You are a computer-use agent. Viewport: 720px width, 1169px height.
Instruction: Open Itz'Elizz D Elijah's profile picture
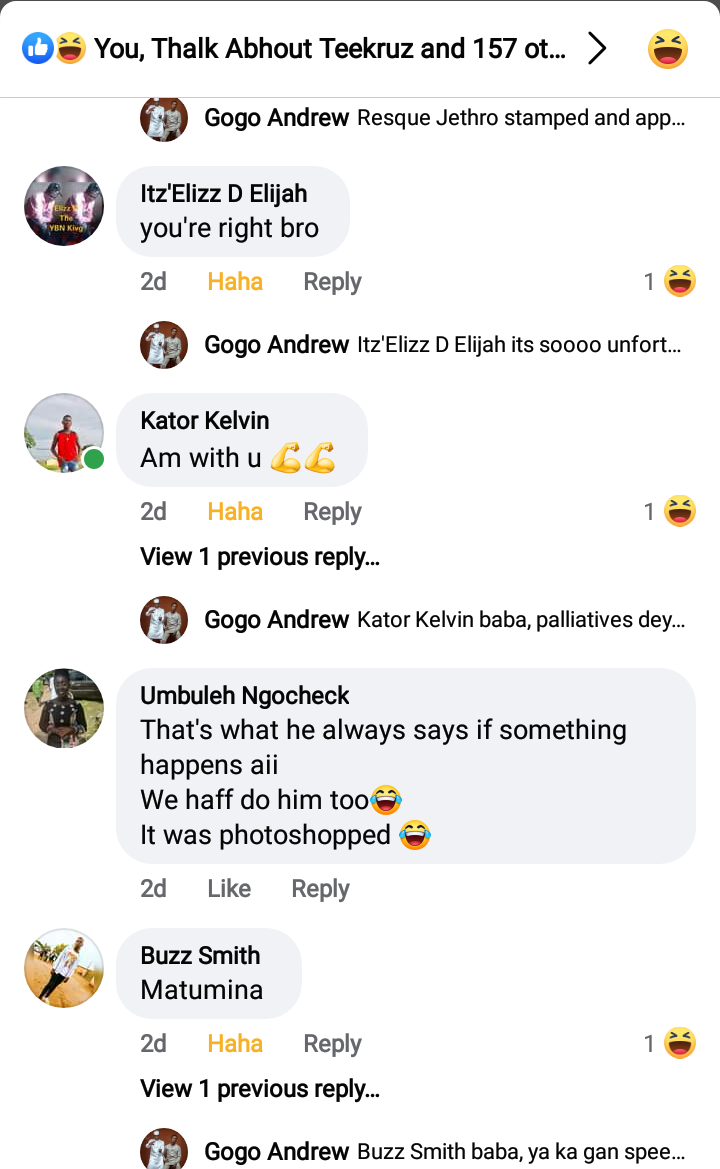tap(64, 206)
